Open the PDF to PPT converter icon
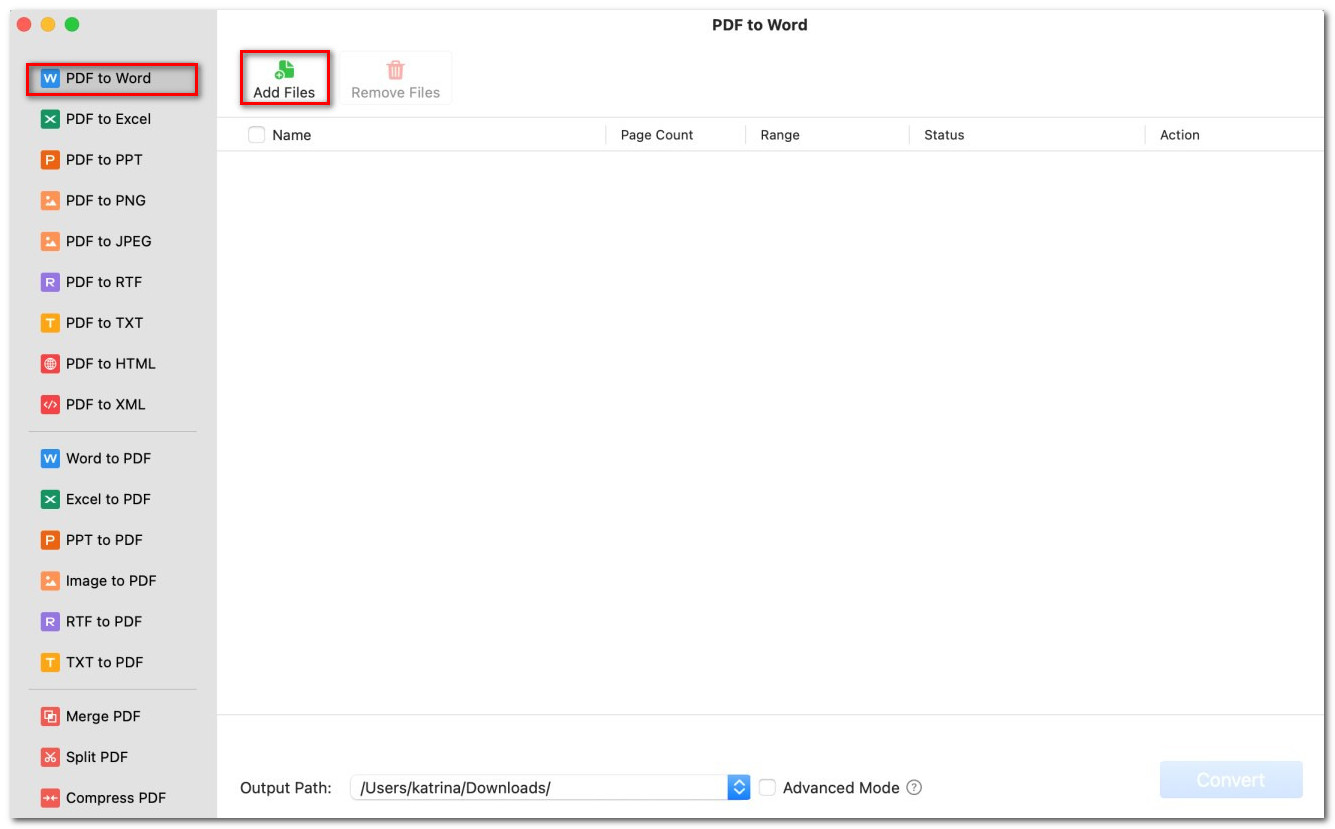Image resolution: width=1335 pixels, height=829 pixels. 50,160
